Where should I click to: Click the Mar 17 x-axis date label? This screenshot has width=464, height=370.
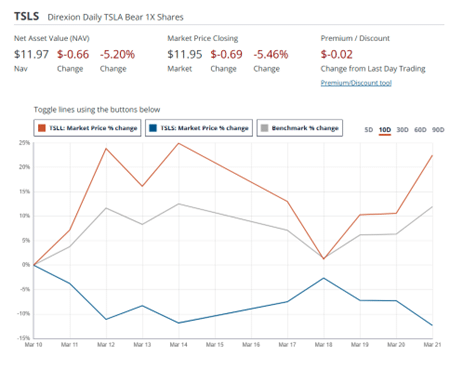287,345
